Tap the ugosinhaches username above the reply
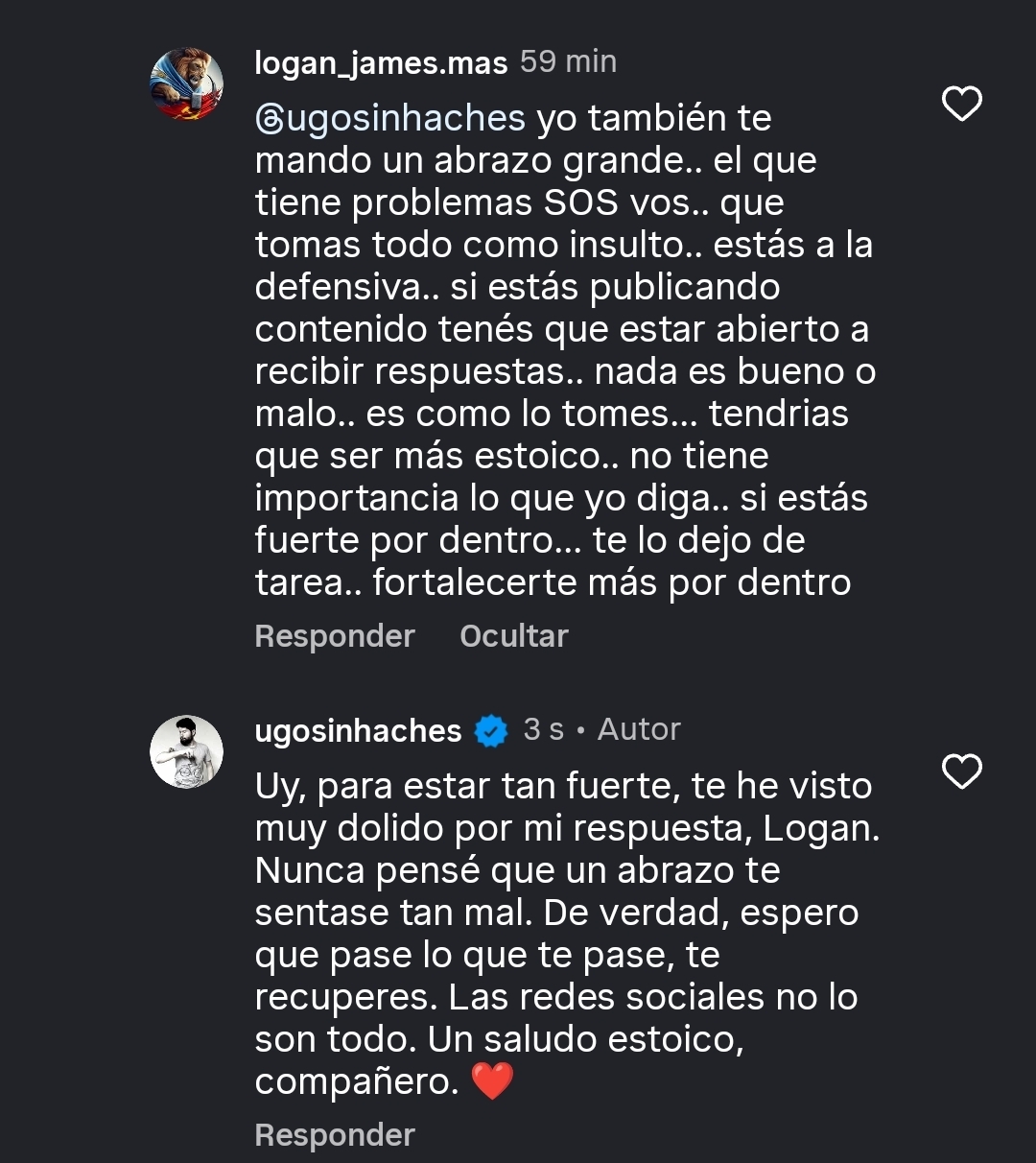 pyautogui.click(x=358, y=731)
